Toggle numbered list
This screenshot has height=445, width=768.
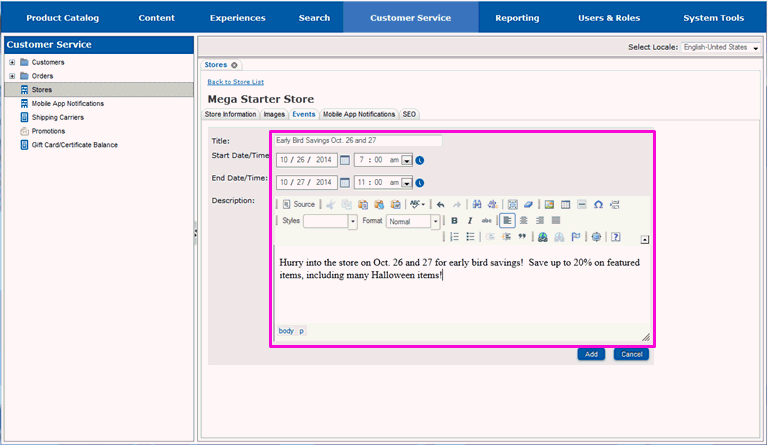tap(454, 237)
